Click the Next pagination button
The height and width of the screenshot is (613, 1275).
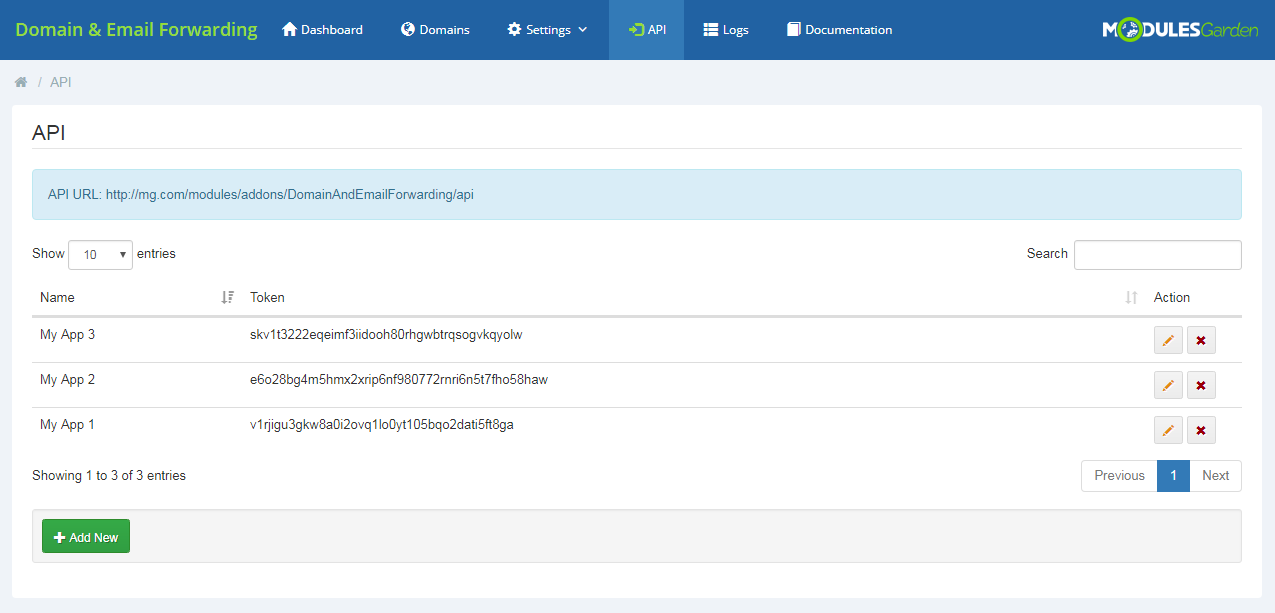(1215, 475)
